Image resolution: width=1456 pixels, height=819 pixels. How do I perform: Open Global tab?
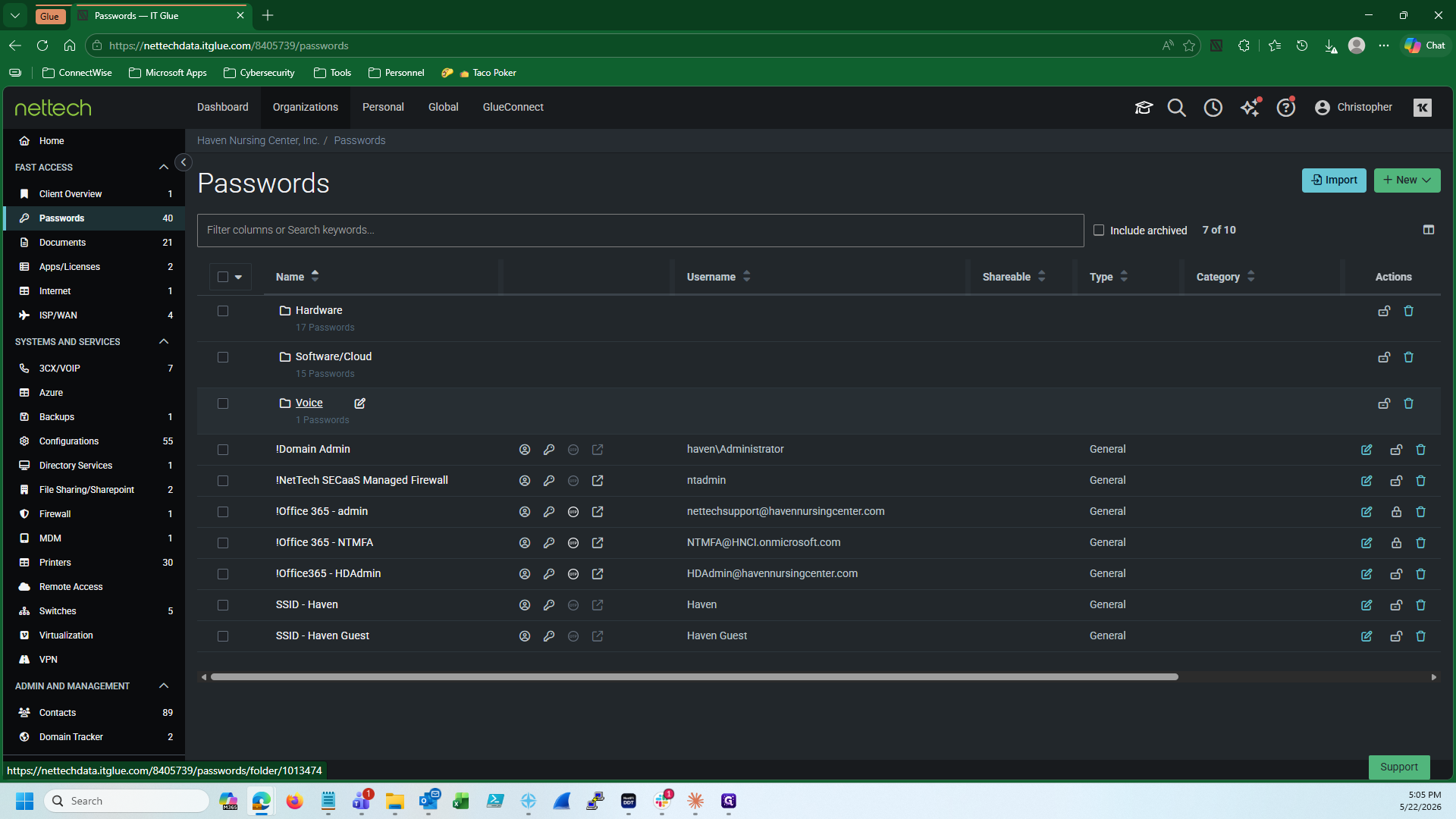click(x=443, y=107)
